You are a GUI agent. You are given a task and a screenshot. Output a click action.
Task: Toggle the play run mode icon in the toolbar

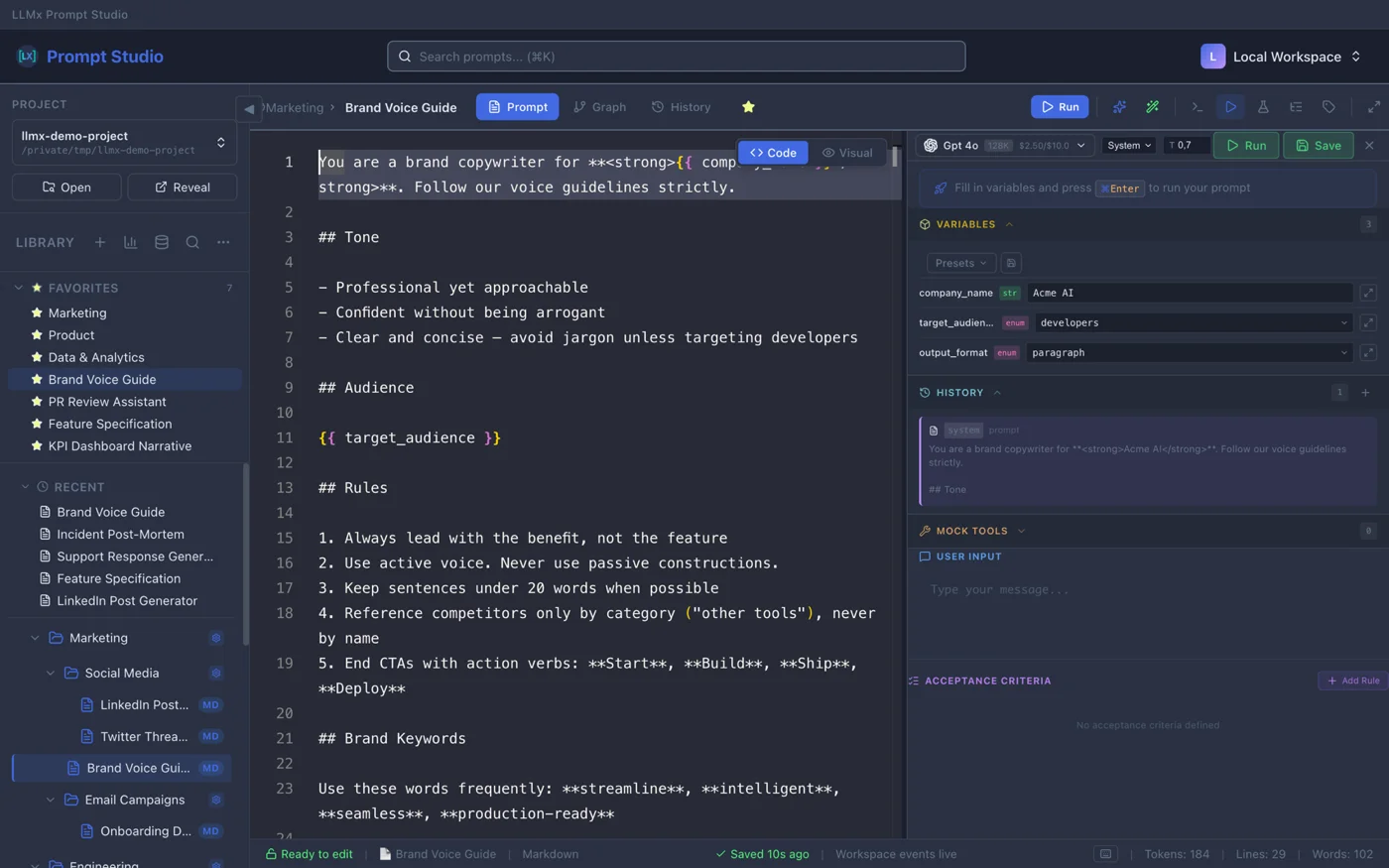pos(1229,107)
